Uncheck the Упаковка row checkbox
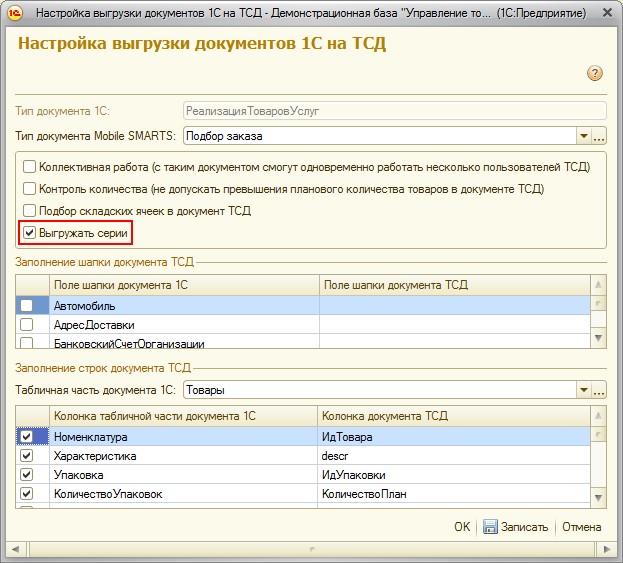Viewport: 623px width, 563px height. pos(27,475)
